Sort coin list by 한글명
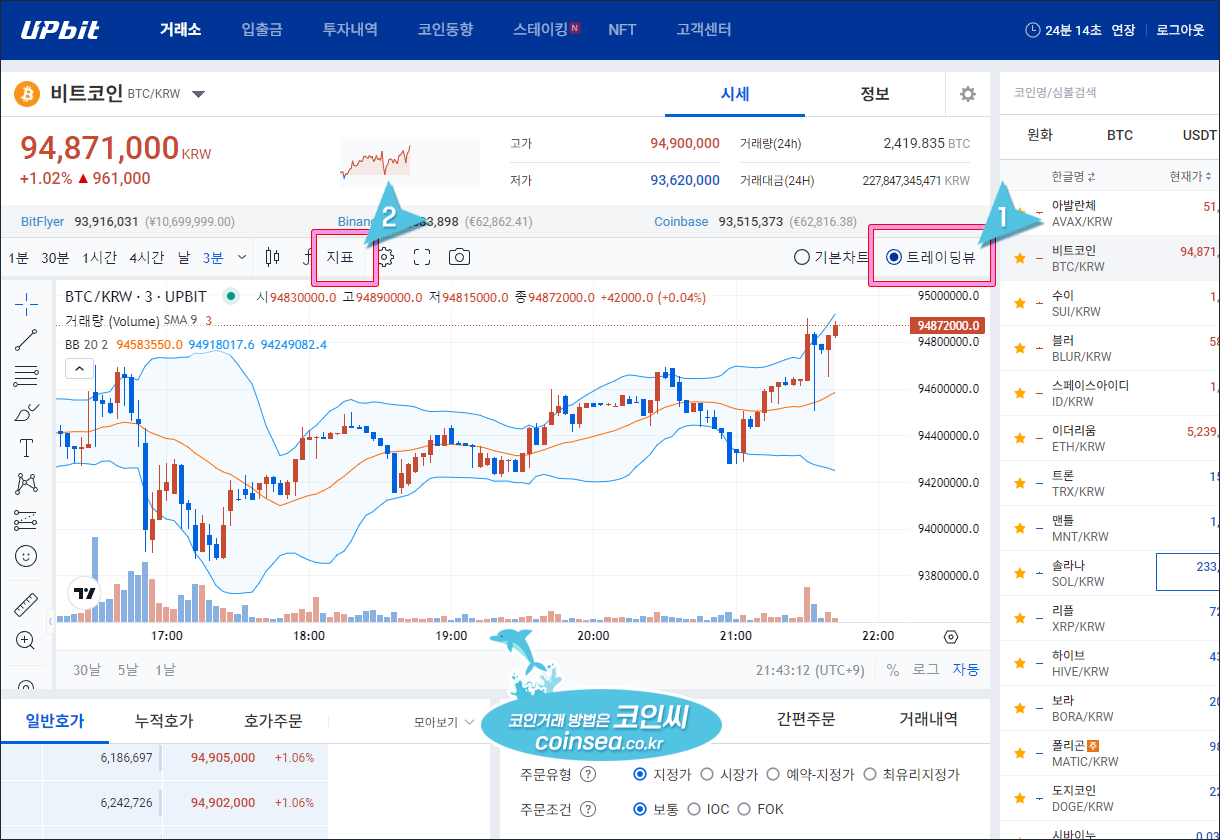 click(1074, 177)
